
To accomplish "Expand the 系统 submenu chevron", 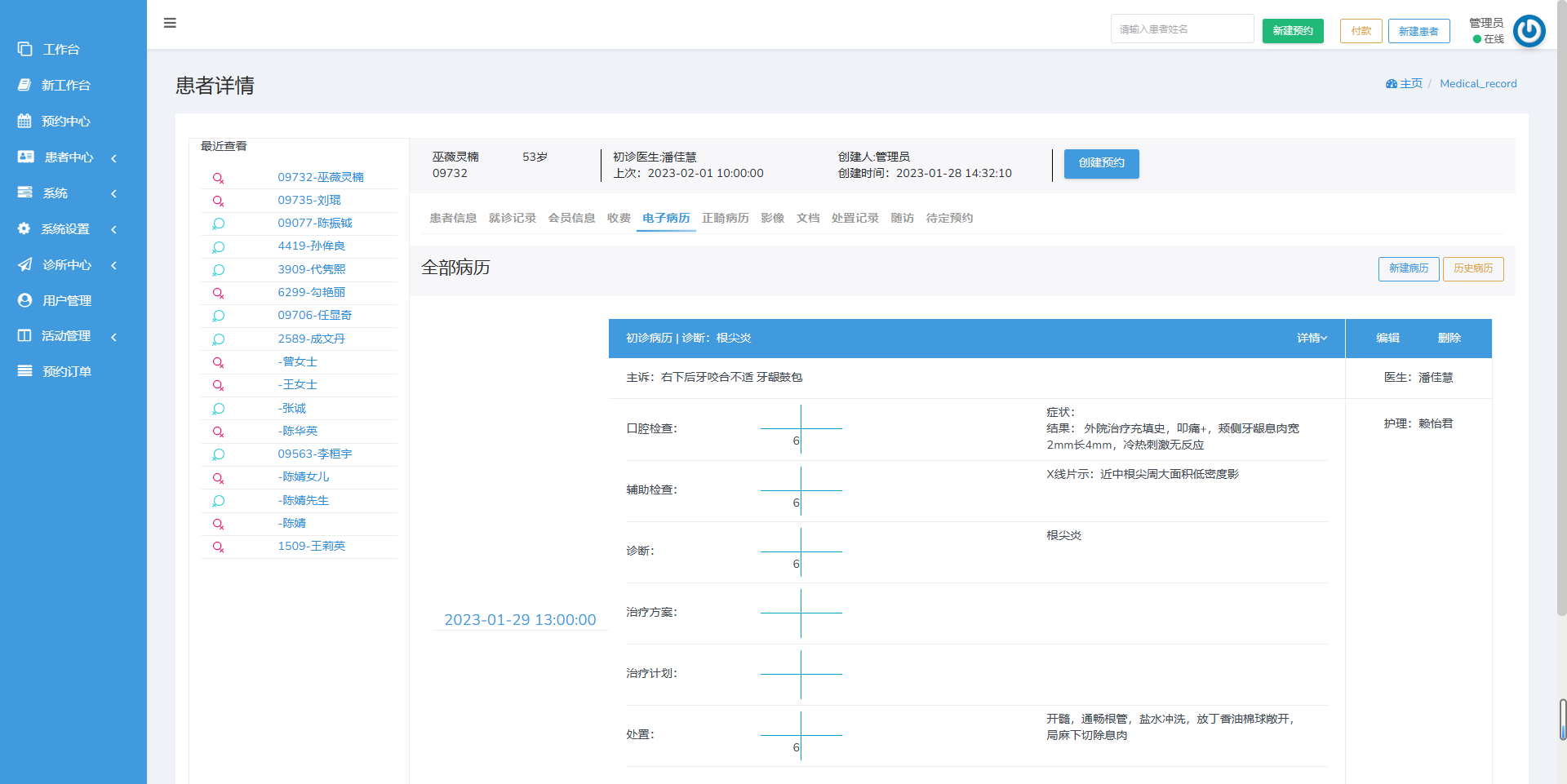I will click(x=113, y=193).
